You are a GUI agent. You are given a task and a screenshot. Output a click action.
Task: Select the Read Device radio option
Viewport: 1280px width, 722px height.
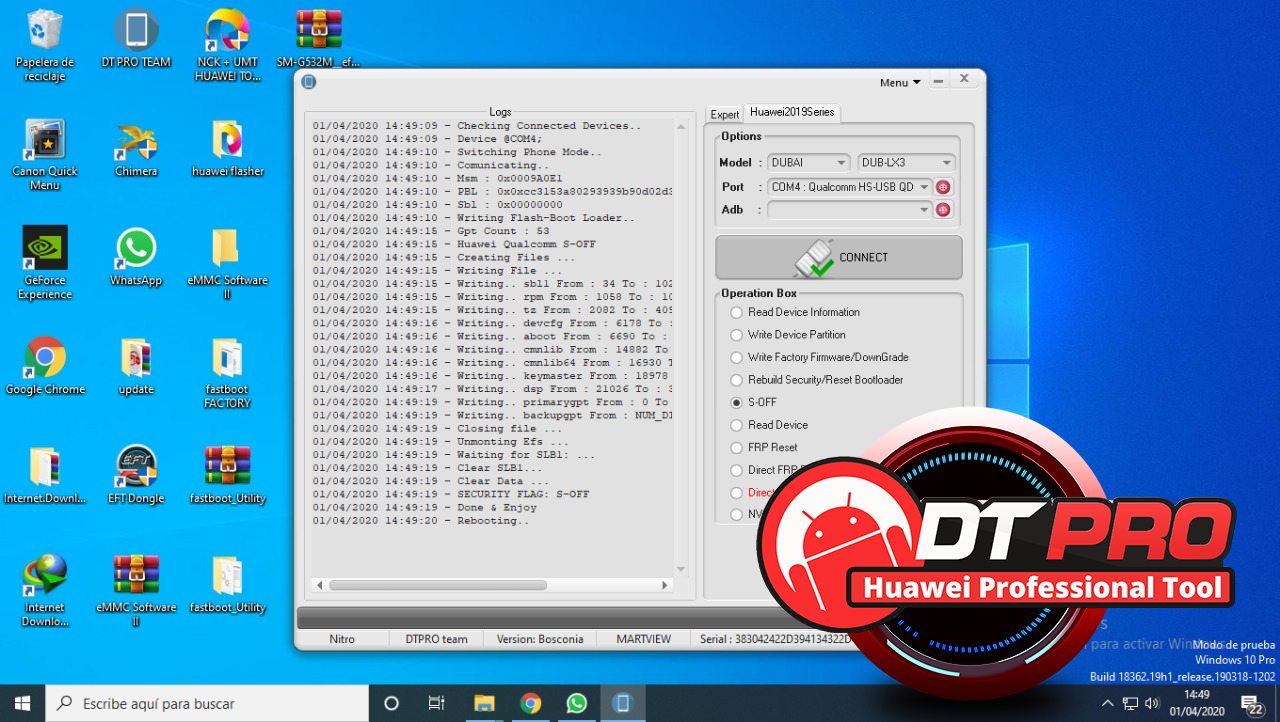coord(769,425)
